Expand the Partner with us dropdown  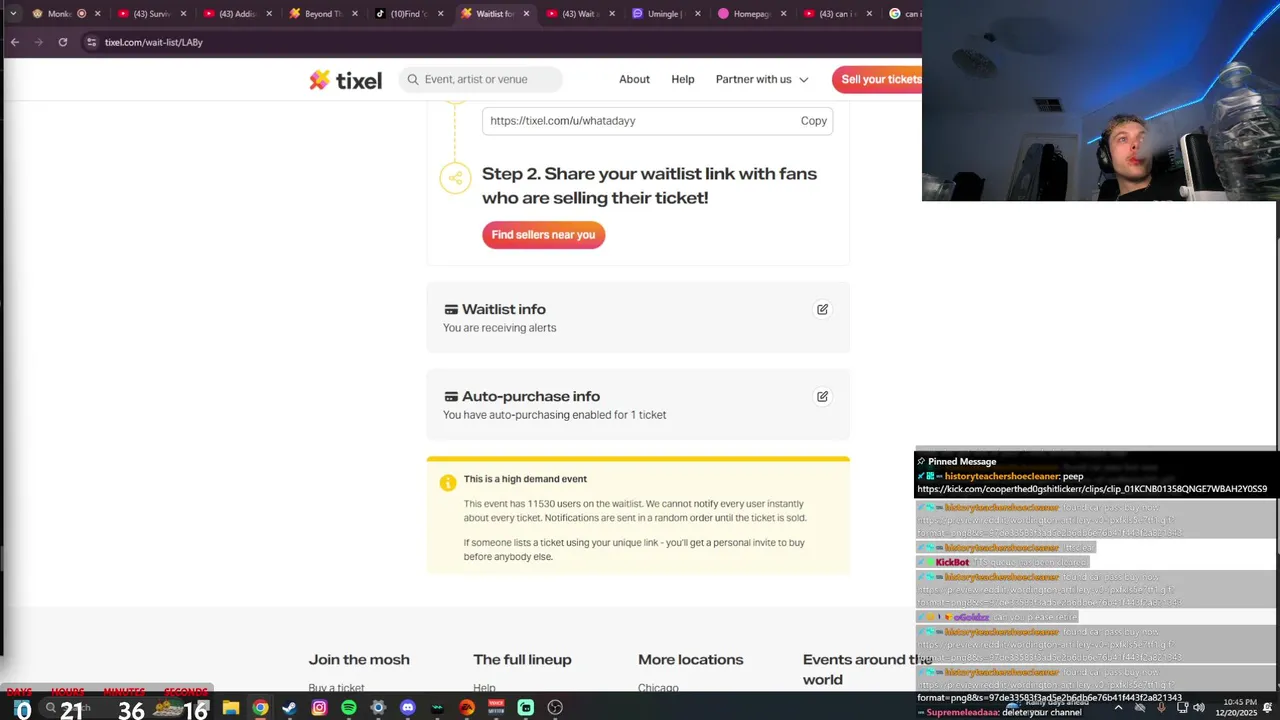point(762,79)
